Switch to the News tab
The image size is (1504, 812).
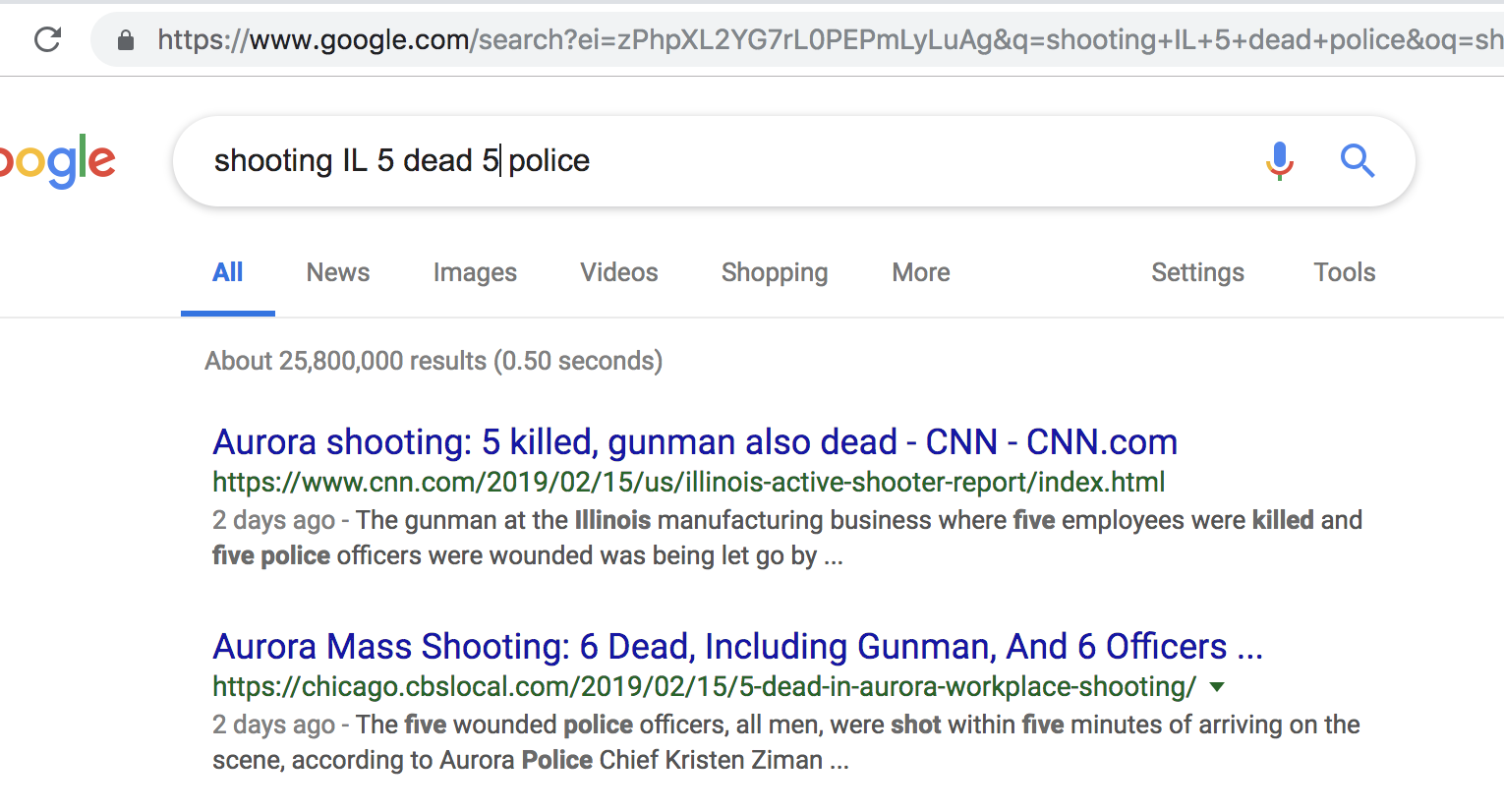[338, 272]
